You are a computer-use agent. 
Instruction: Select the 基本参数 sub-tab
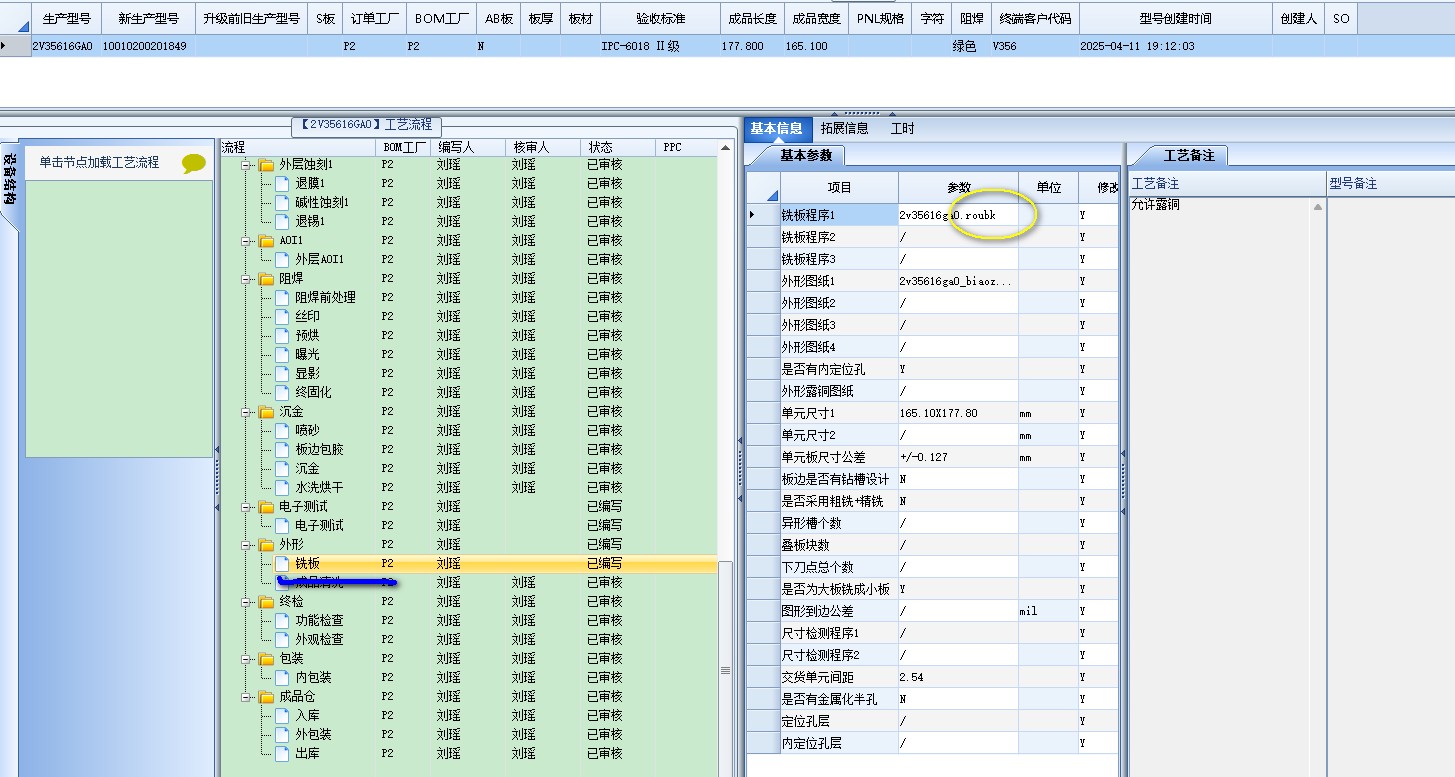(805, 156)
